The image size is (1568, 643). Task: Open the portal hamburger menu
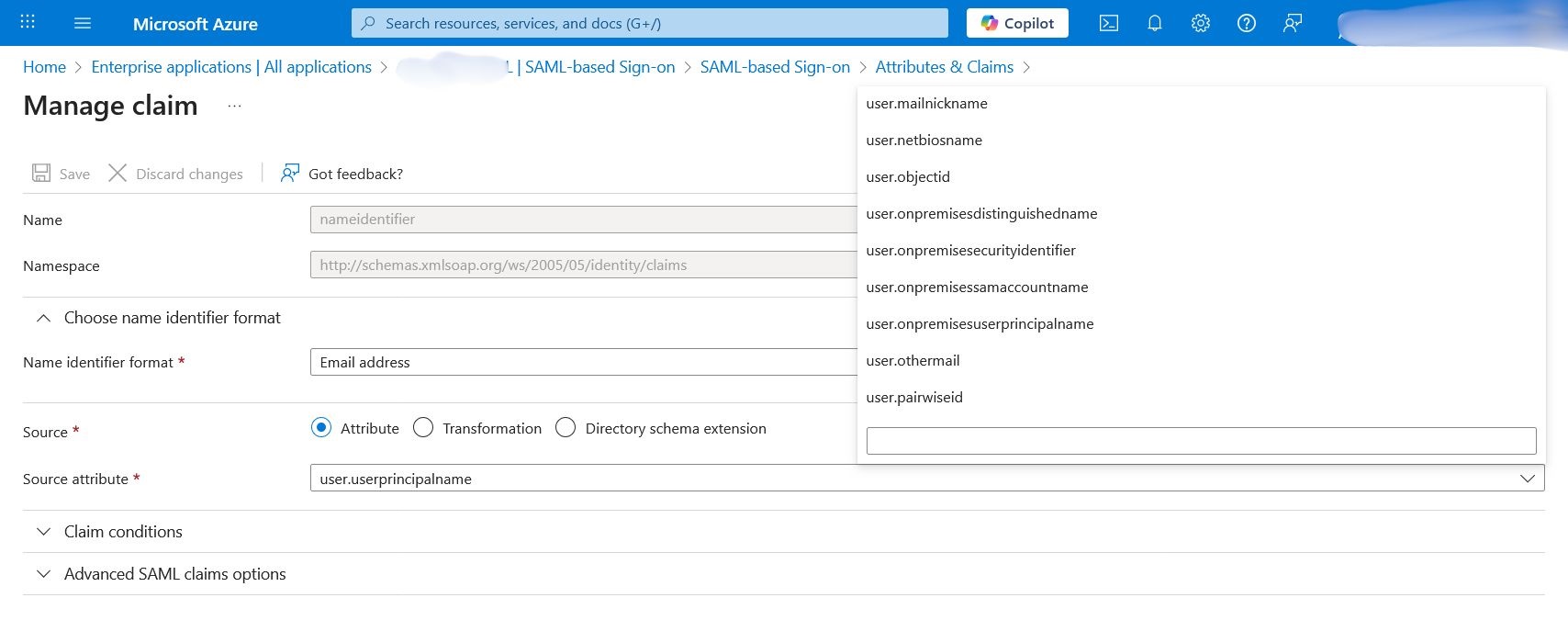(x=83, y=23)
